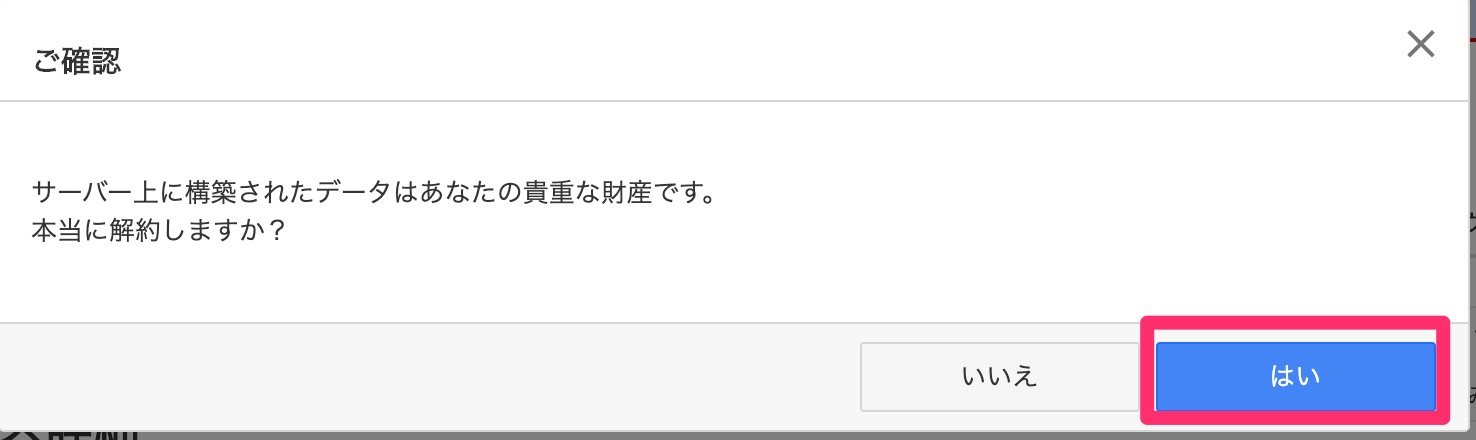Answer いいえ to the 解約 prompt

click(999, 377)
